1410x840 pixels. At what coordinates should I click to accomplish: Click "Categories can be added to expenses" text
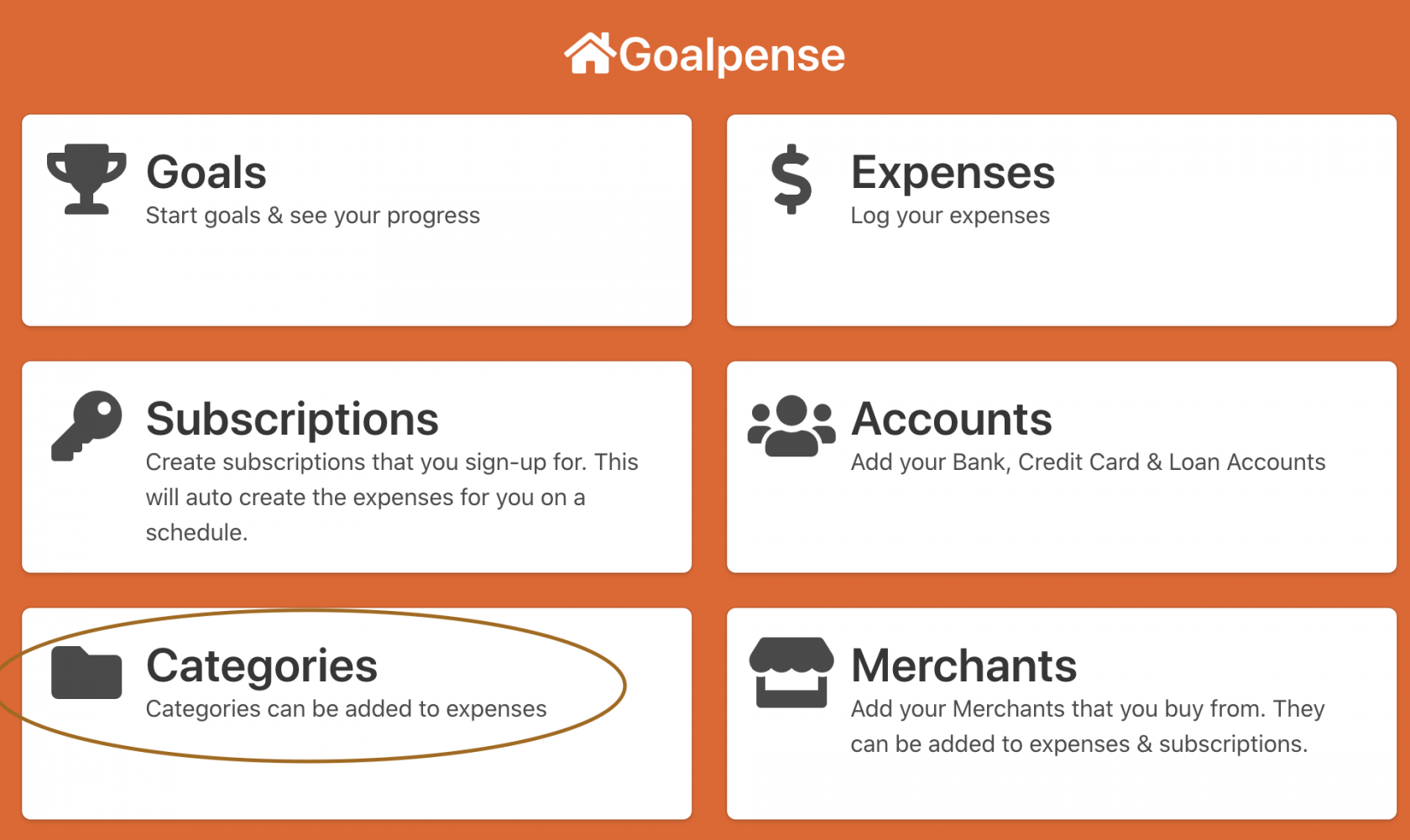click(x=346, y=709)
